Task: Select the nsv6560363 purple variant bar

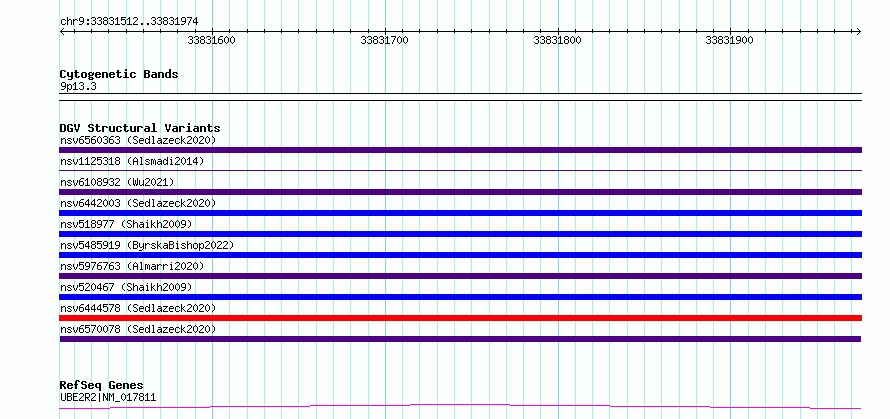Action: 460,150
